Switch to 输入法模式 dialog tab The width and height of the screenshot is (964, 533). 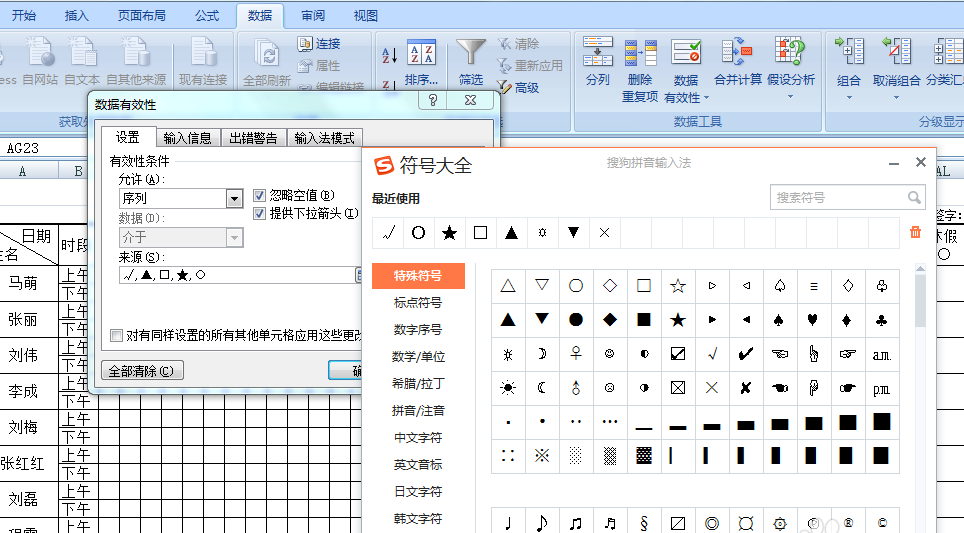[x=325, y=138]
